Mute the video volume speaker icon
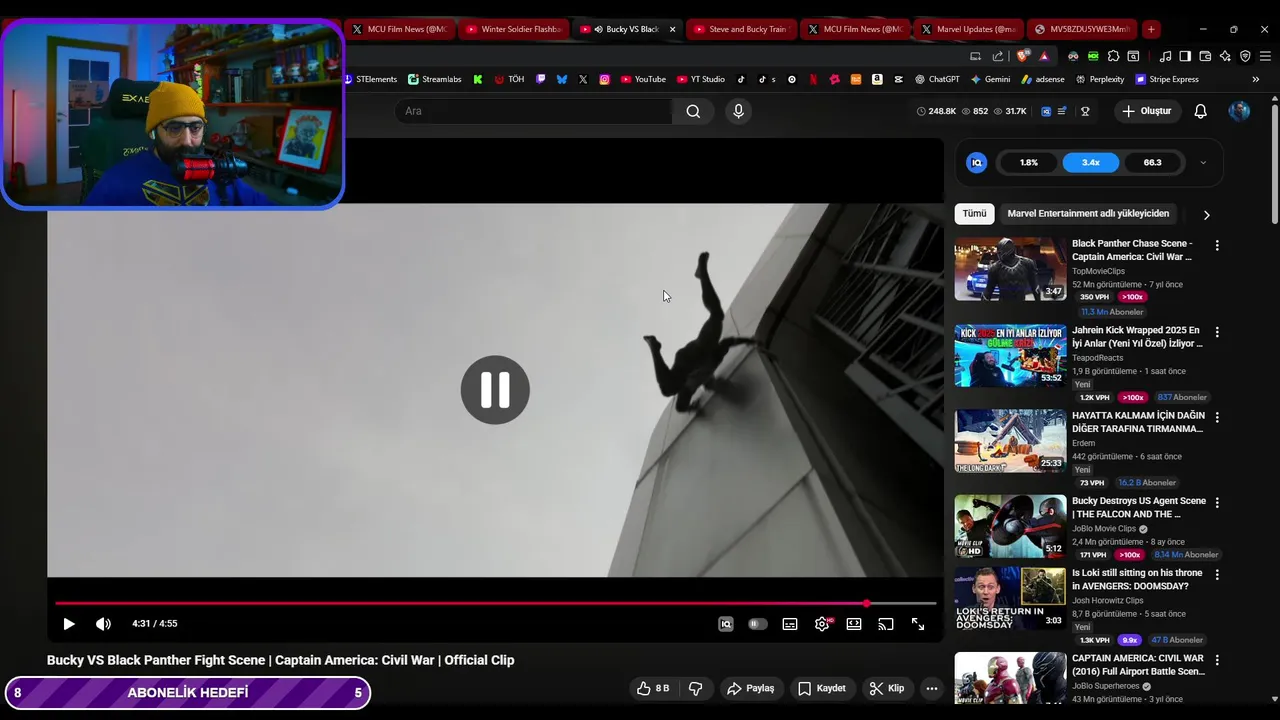 (x=103, y=624)
